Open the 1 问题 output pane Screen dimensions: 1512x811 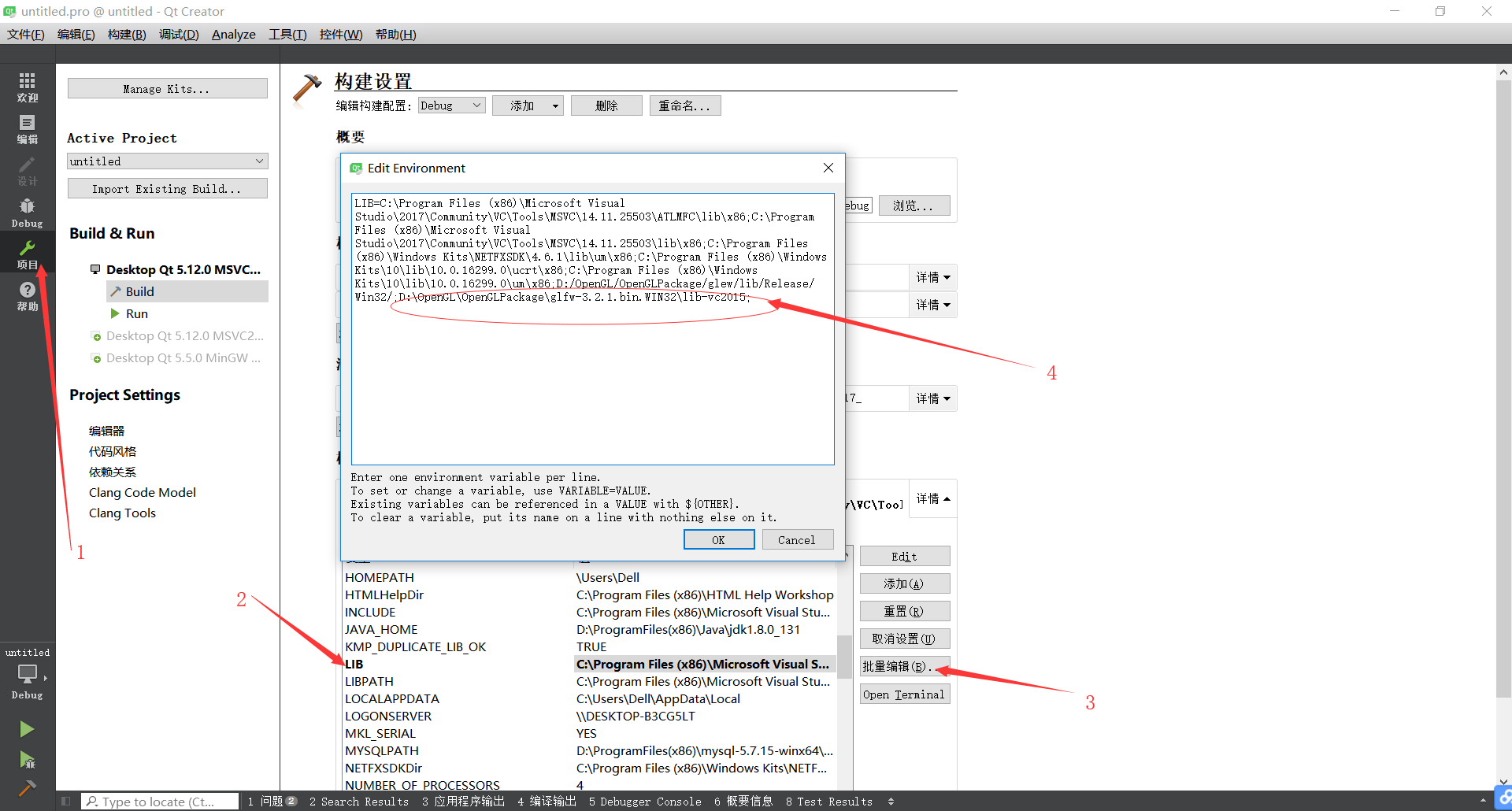pyautogui.click(x=272, y=802)
